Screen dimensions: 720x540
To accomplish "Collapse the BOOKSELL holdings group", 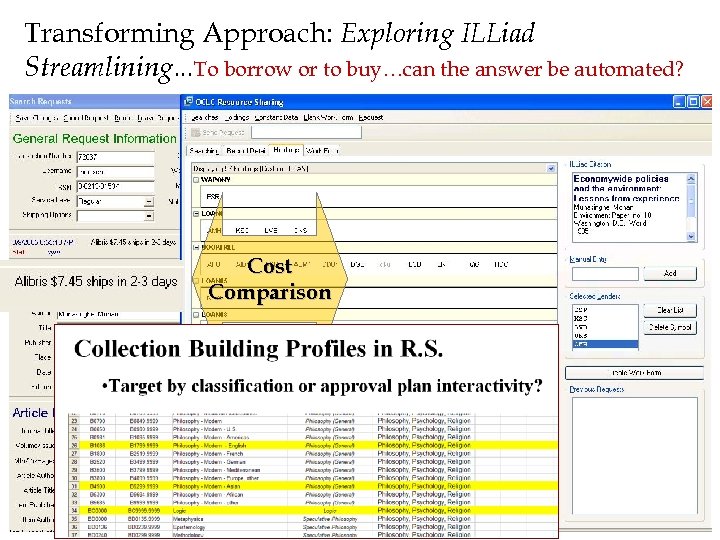I will coord(196,247).
